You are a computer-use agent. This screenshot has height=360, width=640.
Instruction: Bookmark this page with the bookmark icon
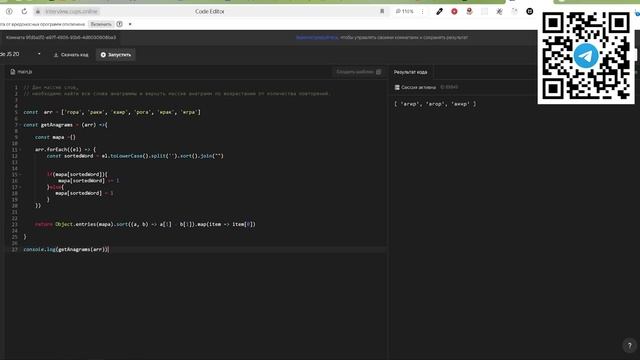(x=382, y=11)
